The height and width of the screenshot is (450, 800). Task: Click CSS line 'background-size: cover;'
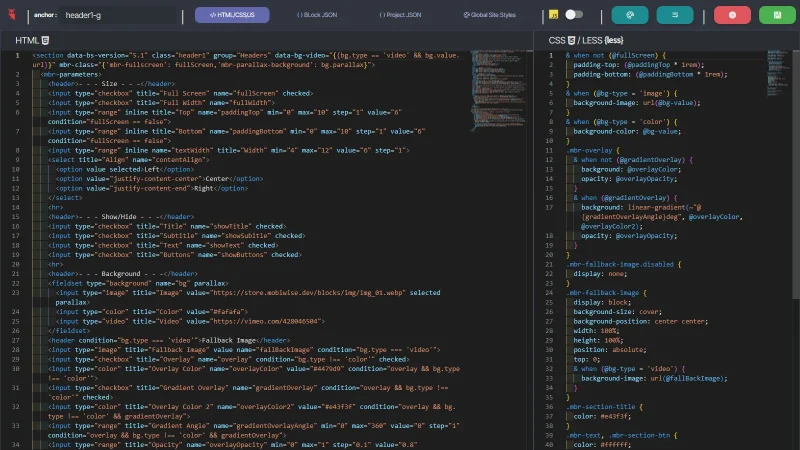617,312
